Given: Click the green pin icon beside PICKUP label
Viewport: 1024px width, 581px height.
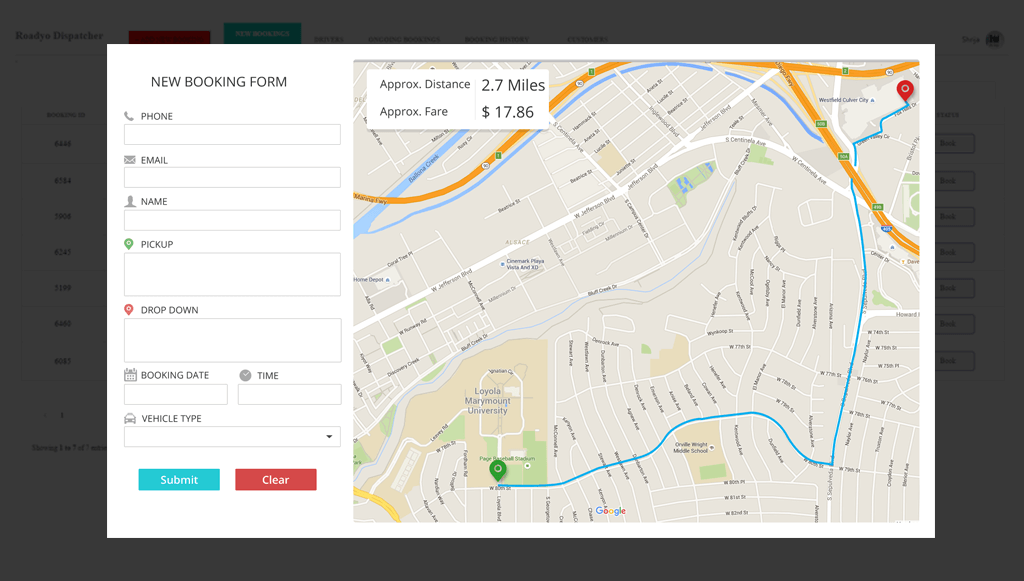Looking at the screenshot, I should tap(129, 244).
